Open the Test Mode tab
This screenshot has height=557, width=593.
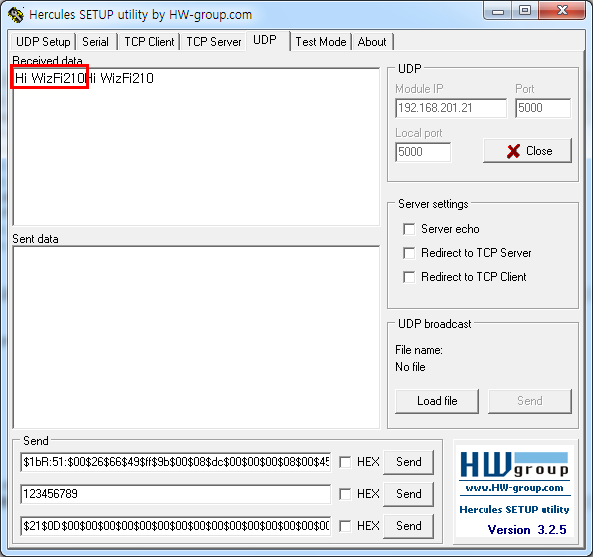click(321, 42)
